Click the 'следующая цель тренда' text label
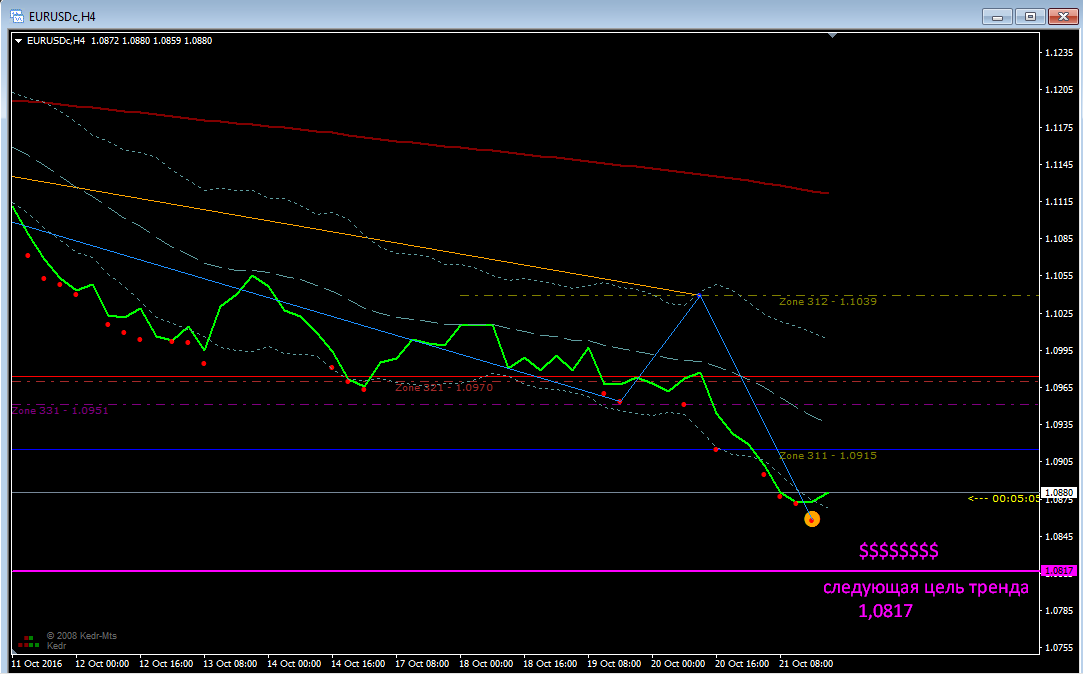This screenshot has height=674, width=1083. click(926, 588)
